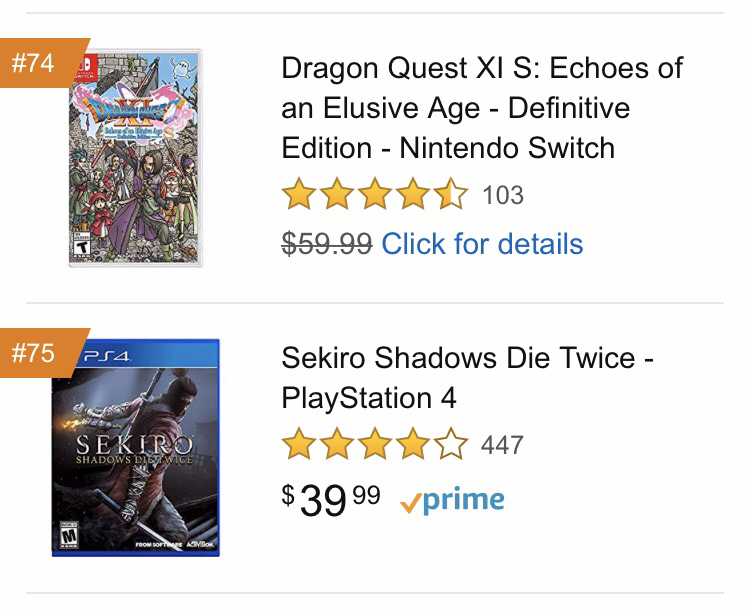
Task: Click the first gold star of Sekiro rating
Action: pos(298,444)
